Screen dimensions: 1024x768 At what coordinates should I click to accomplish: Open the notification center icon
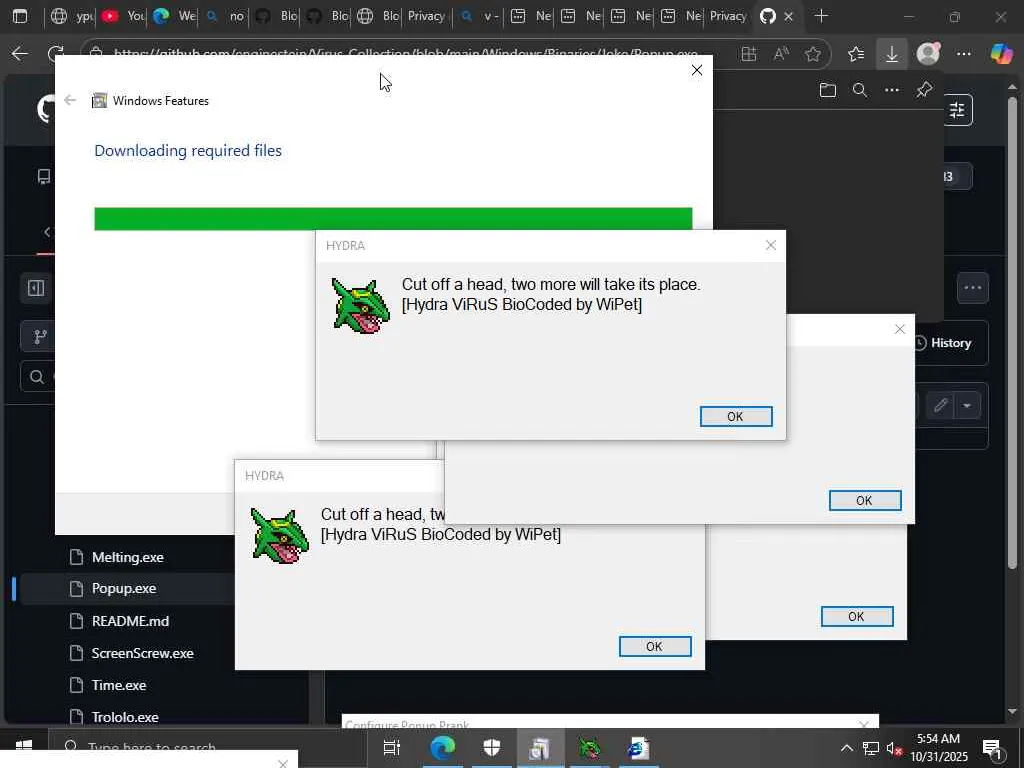pyautogui.click(x=992, y=748)
